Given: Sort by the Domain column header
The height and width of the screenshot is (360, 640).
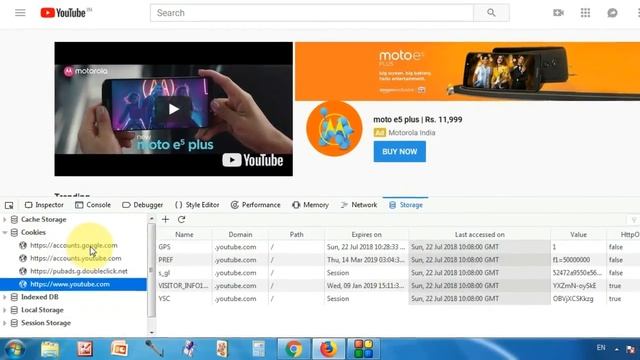Looking at the screenshot, I should click(240, 235).
